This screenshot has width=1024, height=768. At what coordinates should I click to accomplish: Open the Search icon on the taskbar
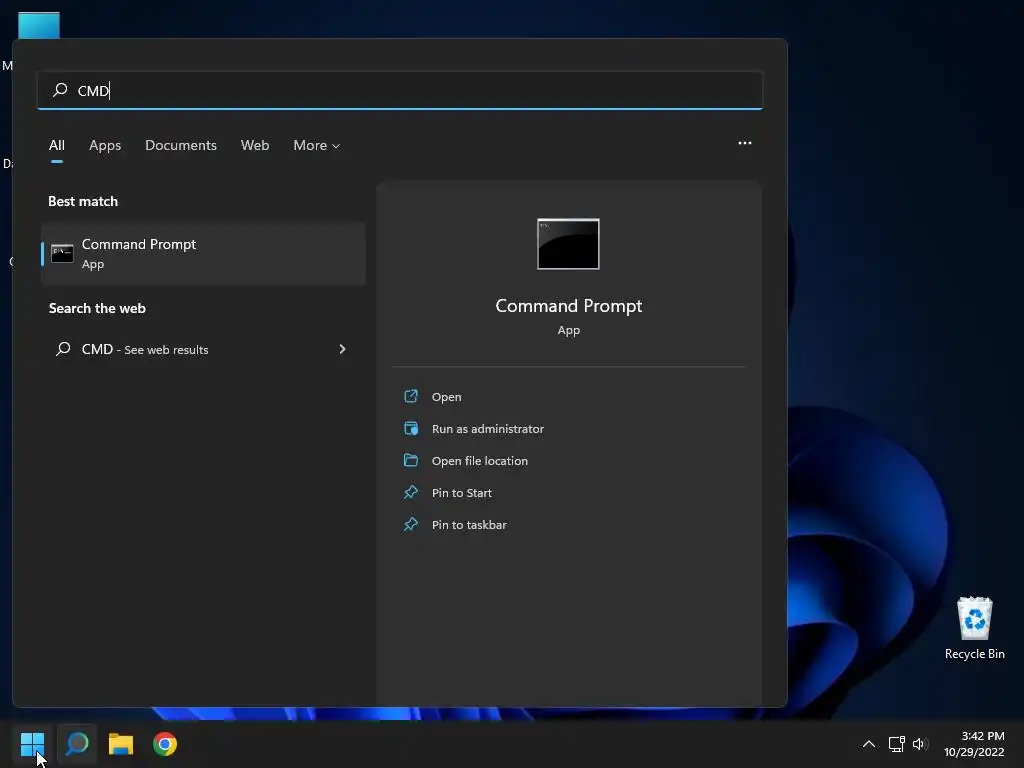click(77, 743)
